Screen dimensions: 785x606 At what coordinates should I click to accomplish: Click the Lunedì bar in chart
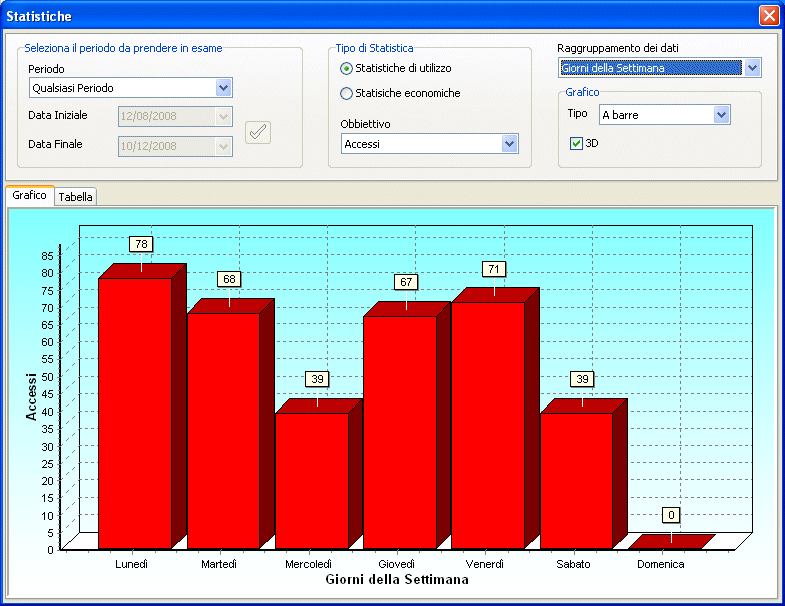pyautogui.click(x=135, y=413)
